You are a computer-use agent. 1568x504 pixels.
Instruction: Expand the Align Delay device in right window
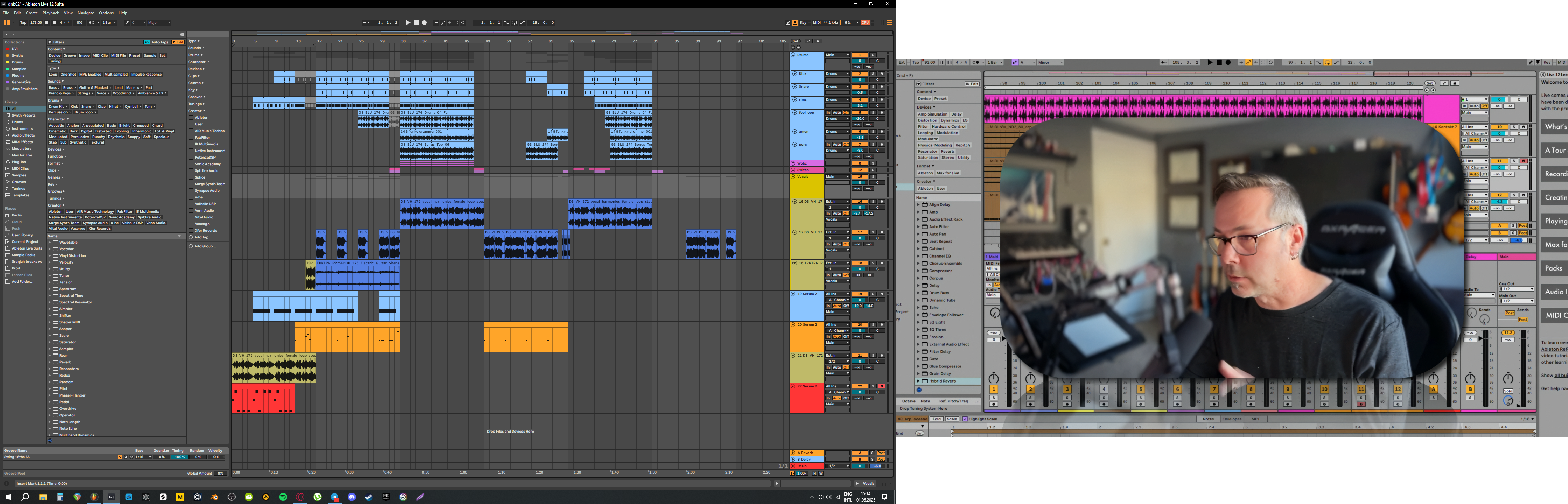pos(918,204)
